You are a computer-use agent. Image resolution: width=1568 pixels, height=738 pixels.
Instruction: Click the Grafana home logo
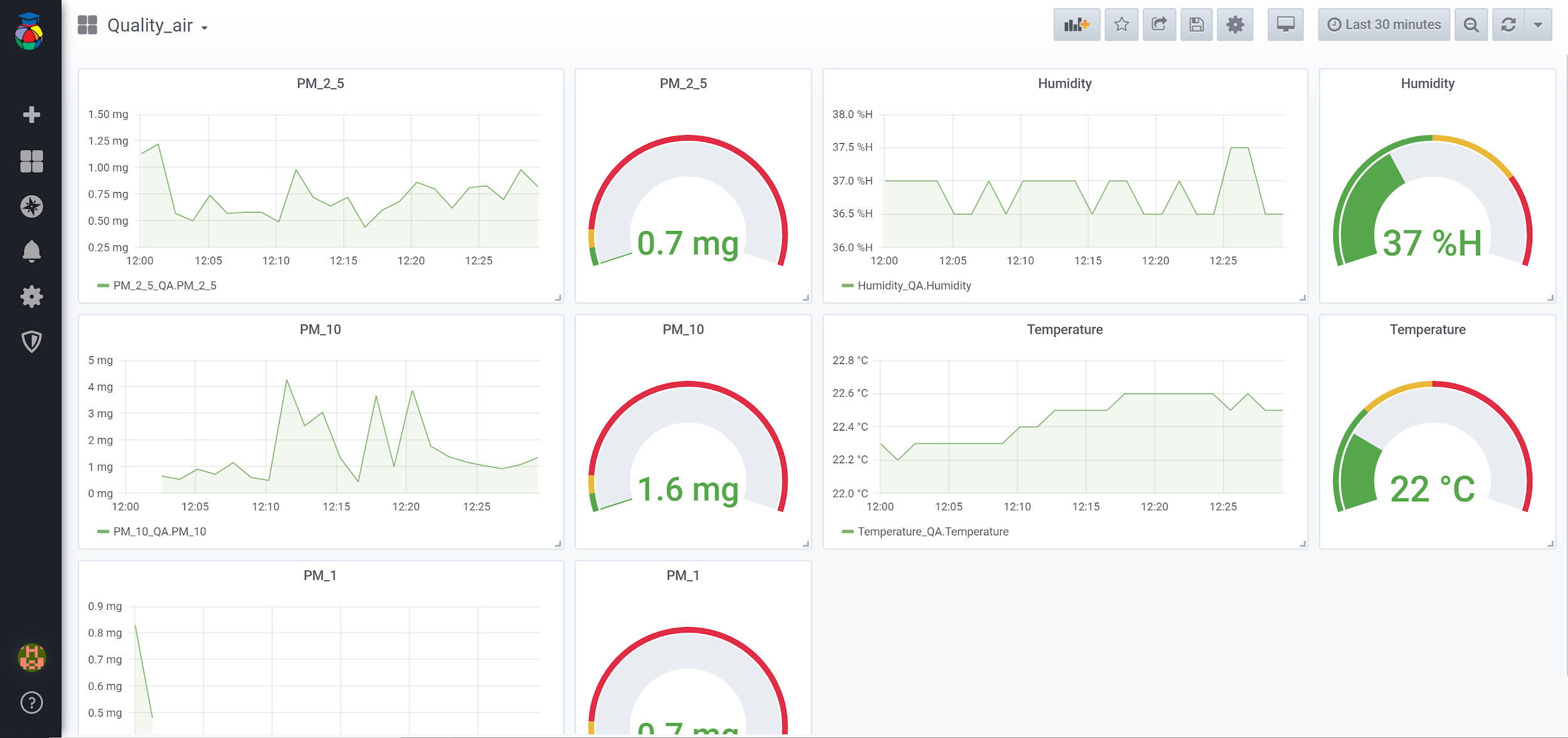pyautogui.click(x=29, y=31)
